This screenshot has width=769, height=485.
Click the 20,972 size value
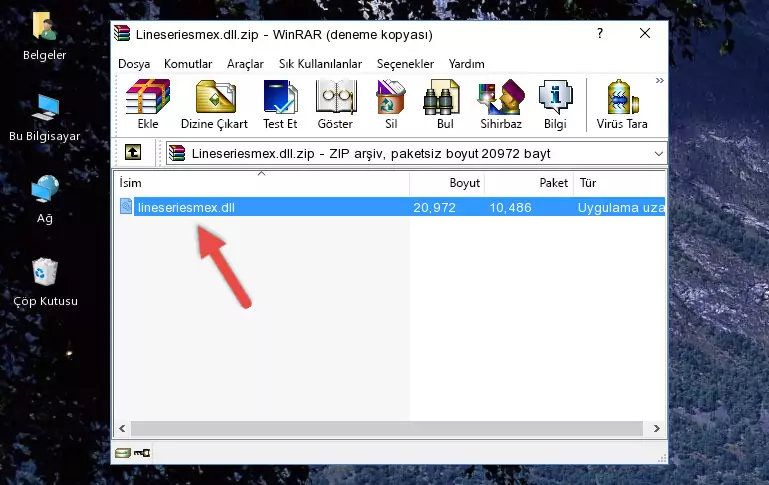tap(434, 207)
